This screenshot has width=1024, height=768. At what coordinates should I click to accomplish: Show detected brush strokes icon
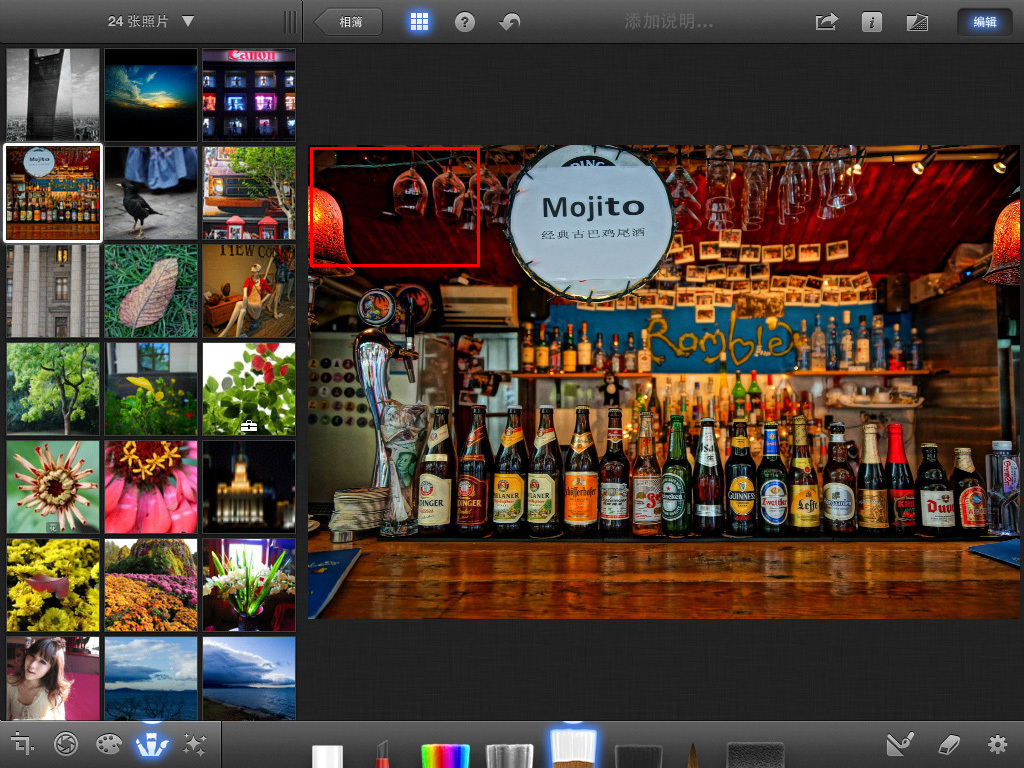(900, 744)
